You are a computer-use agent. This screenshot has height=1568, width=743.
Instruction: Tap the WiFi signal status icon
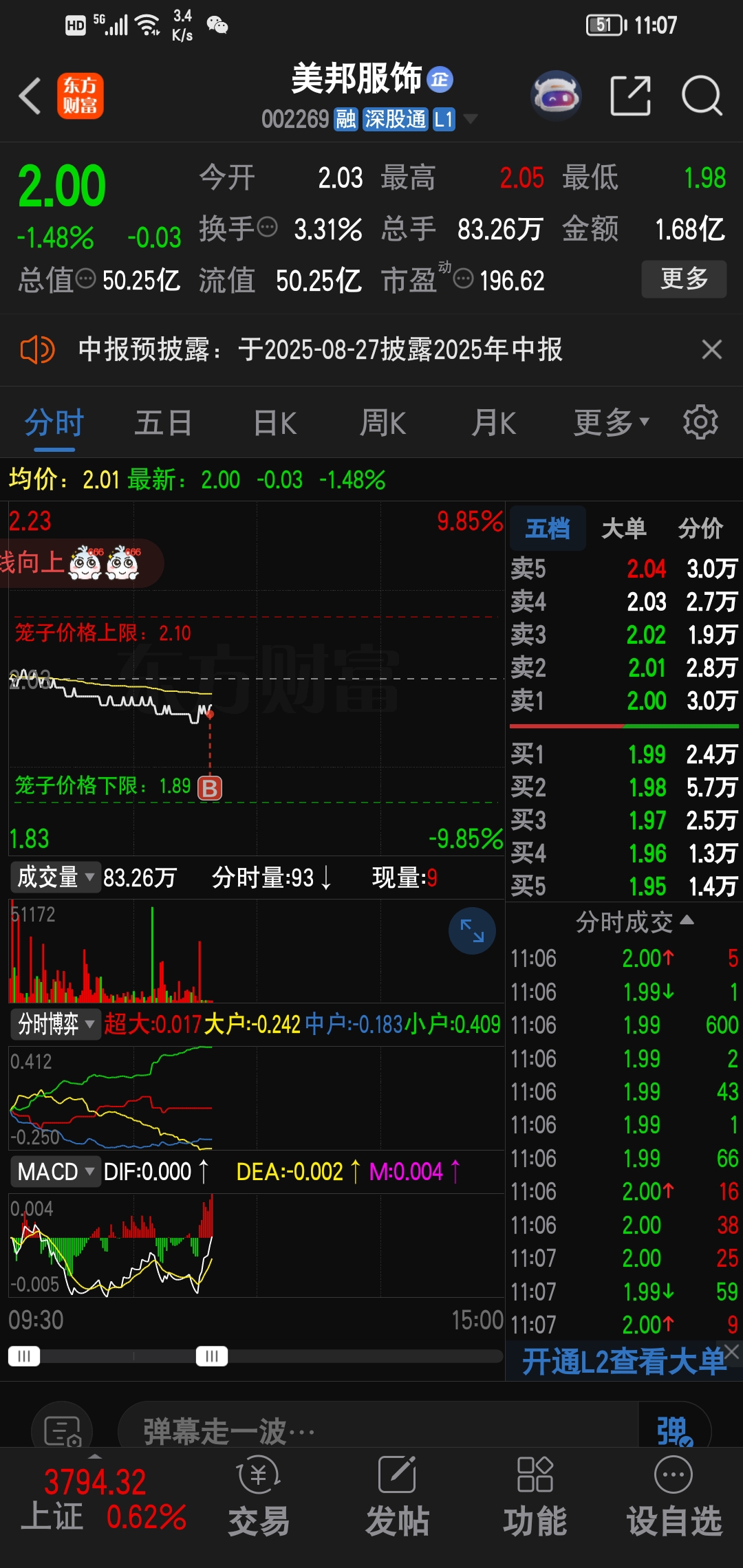(148, 25)
